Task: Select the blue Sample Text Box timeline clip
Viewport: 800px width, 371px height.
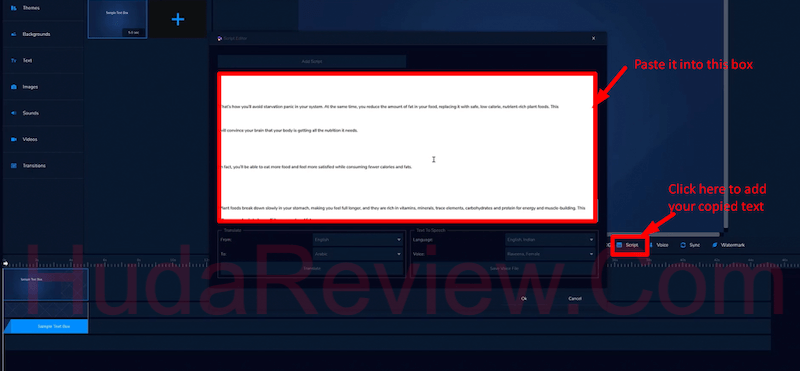Action: point(46,326)
